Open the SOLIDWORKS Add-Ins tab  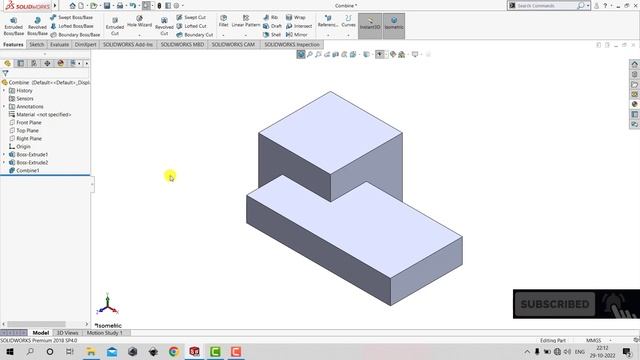(x=128, y=44)
